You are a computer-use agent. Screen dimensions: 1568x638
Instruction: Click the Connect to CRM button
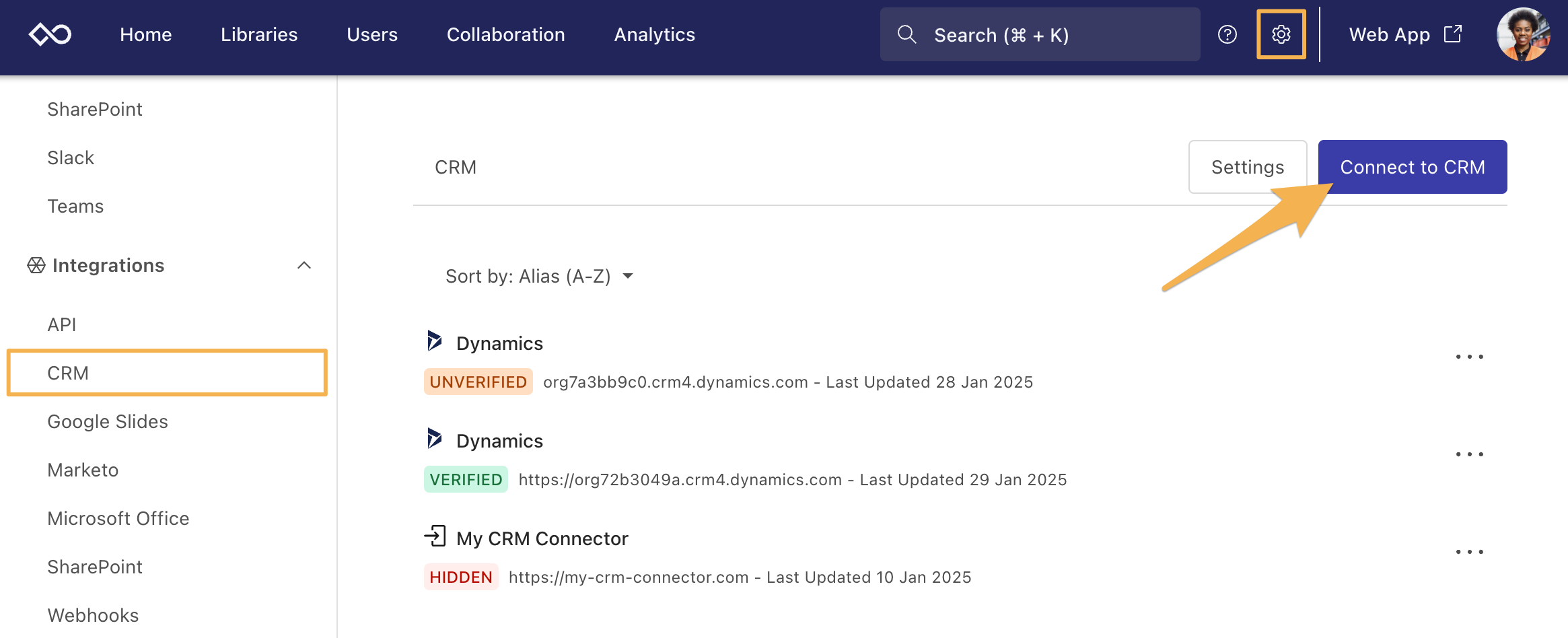[1413, 167]
